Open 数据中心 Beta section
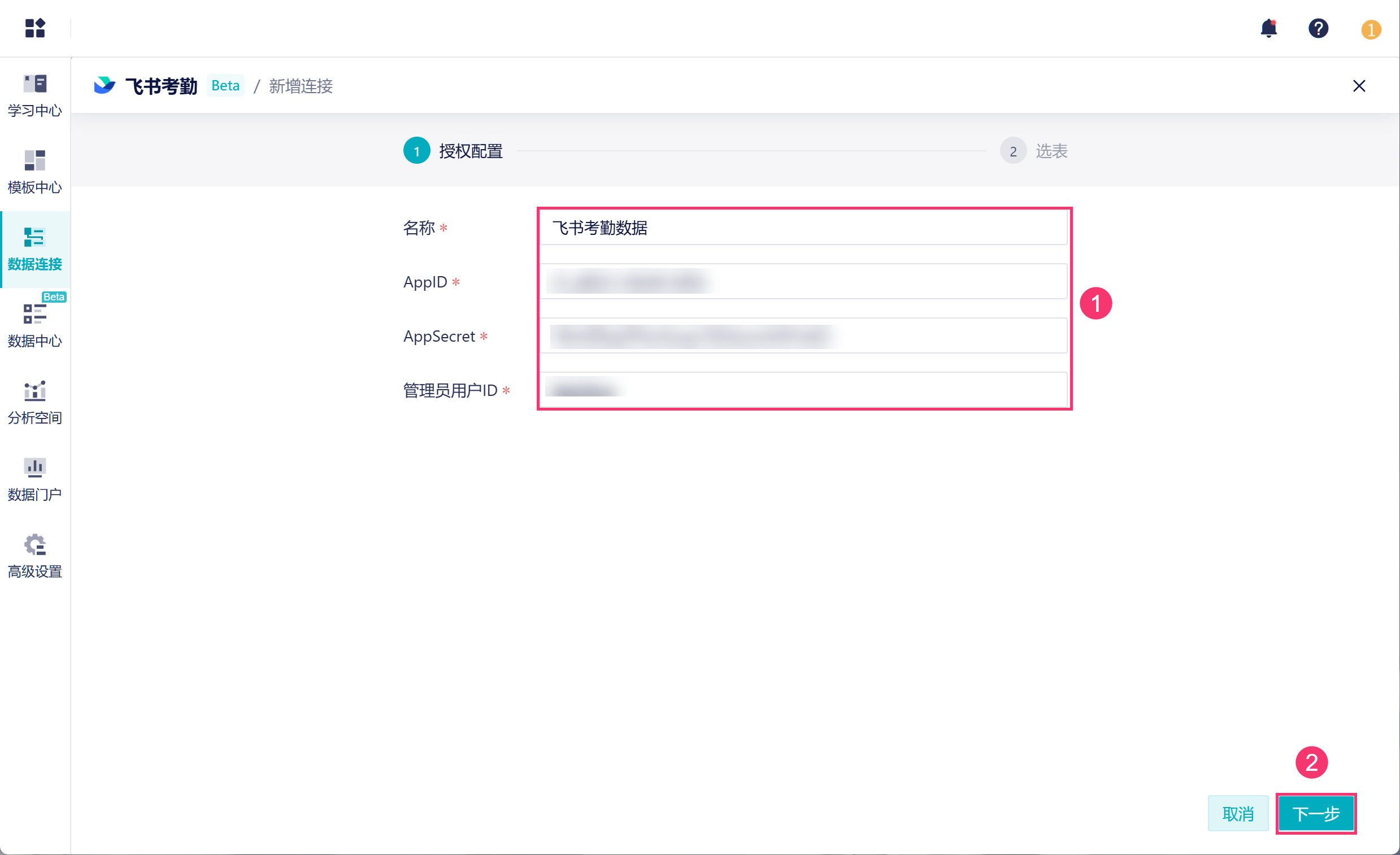 point(34,325)
